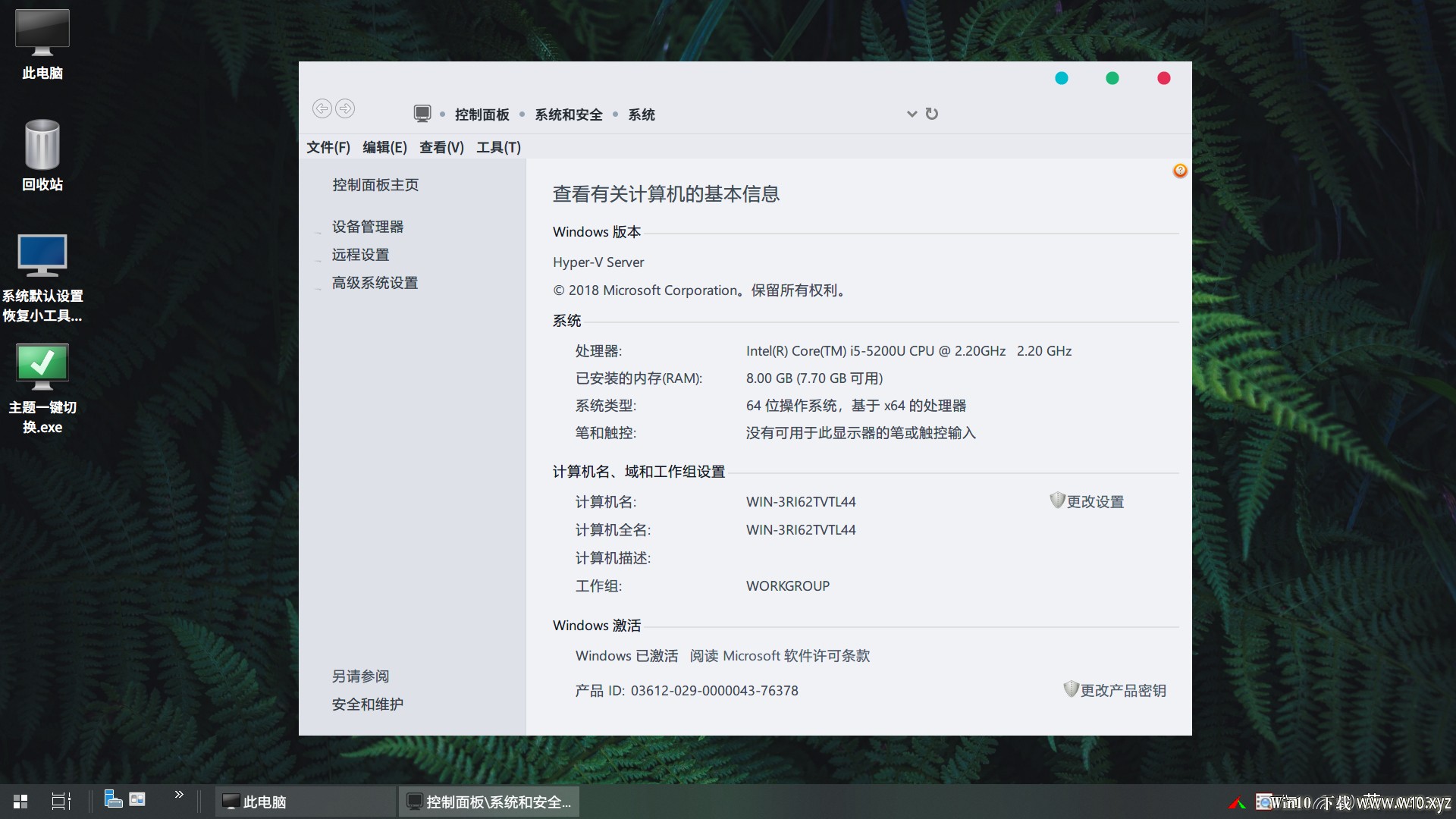Click the back navigation arrow
Viewport: 1456px width, 819px height.
coord(322,109)
